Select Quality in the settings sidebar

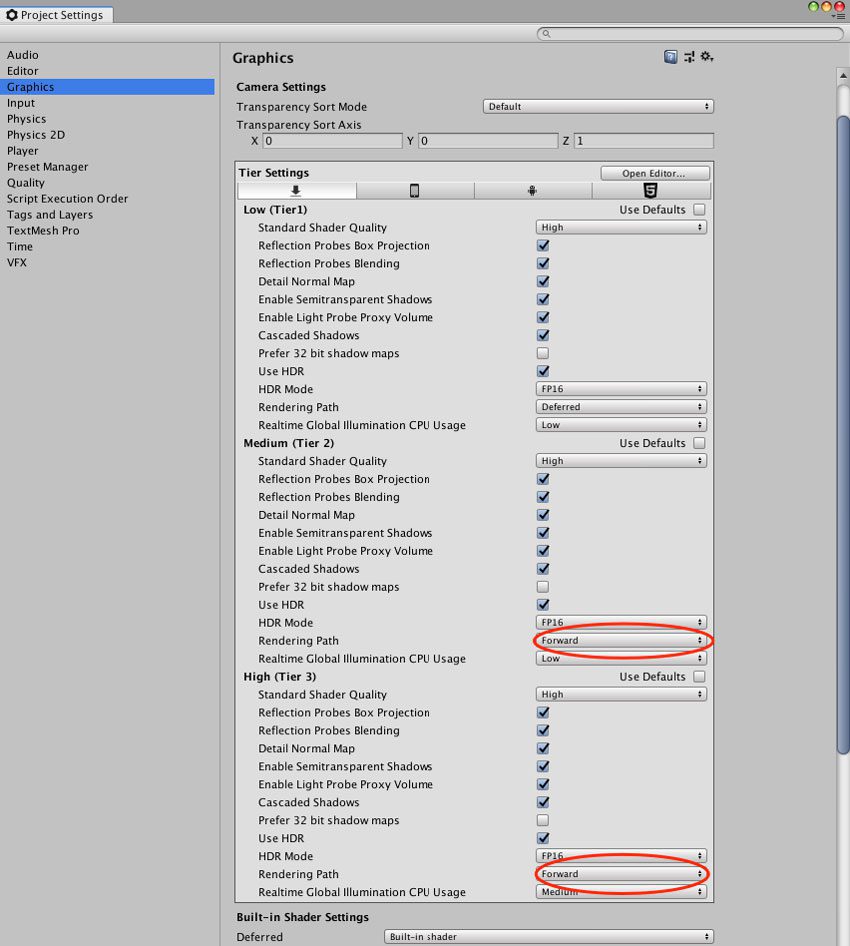pos(26,183)
